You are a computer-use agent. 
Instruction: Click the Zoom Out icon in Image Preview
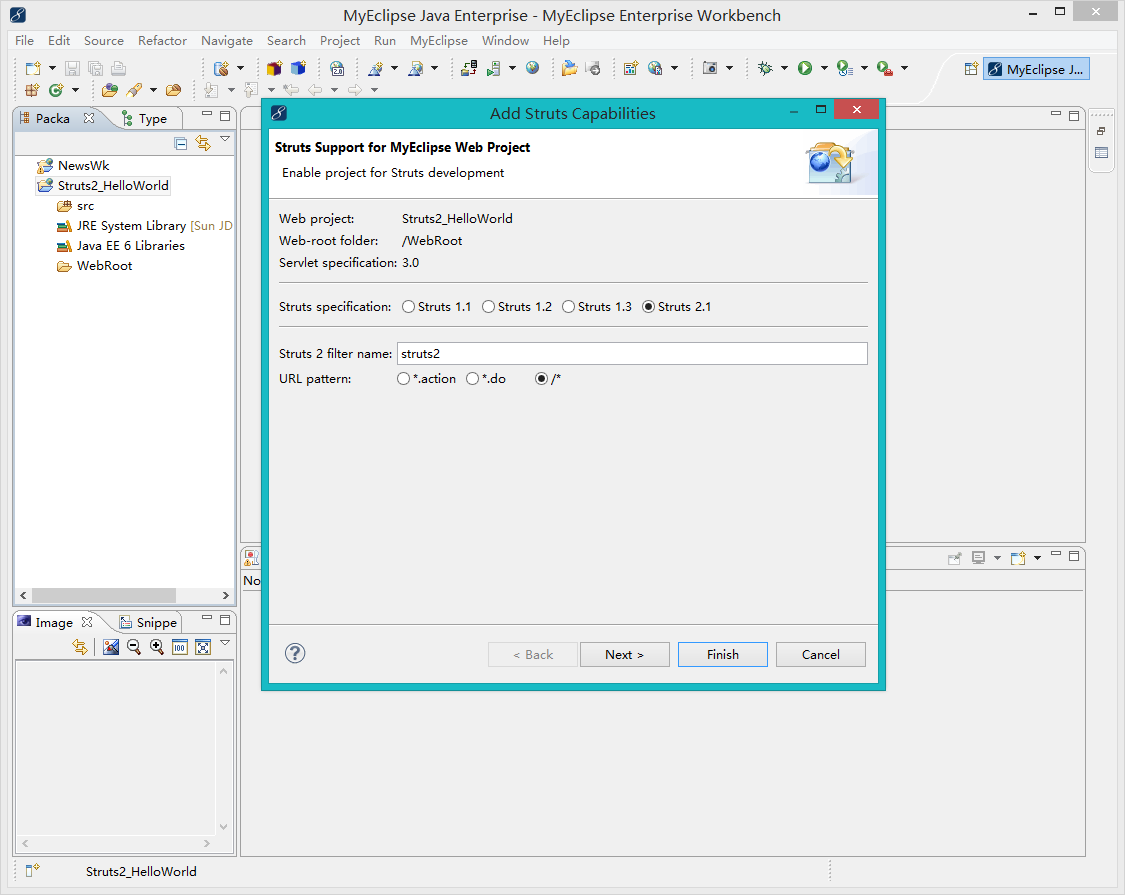point(133,647)
